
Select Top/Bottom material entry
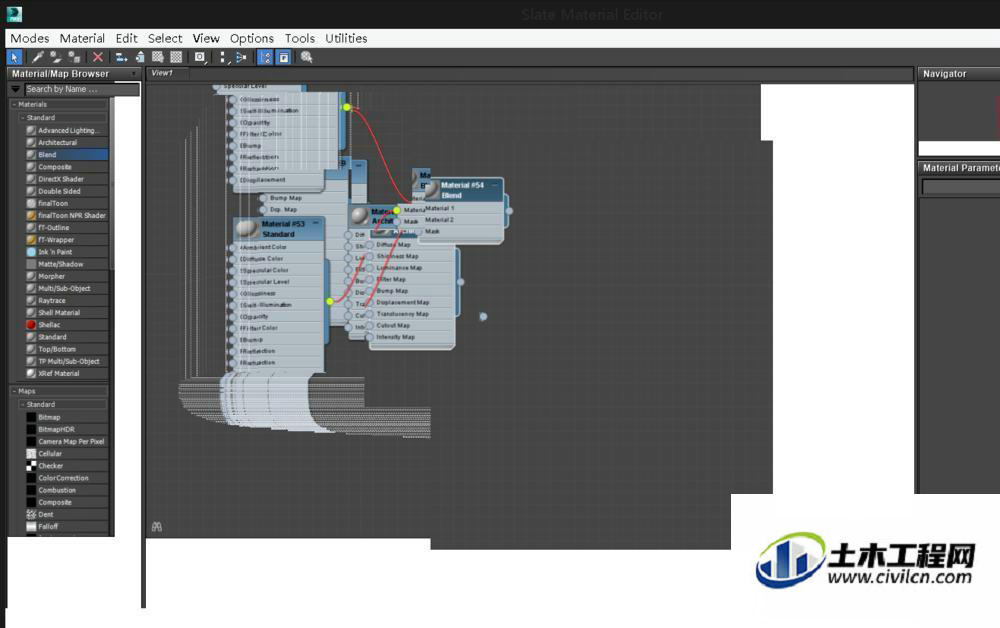66,349
